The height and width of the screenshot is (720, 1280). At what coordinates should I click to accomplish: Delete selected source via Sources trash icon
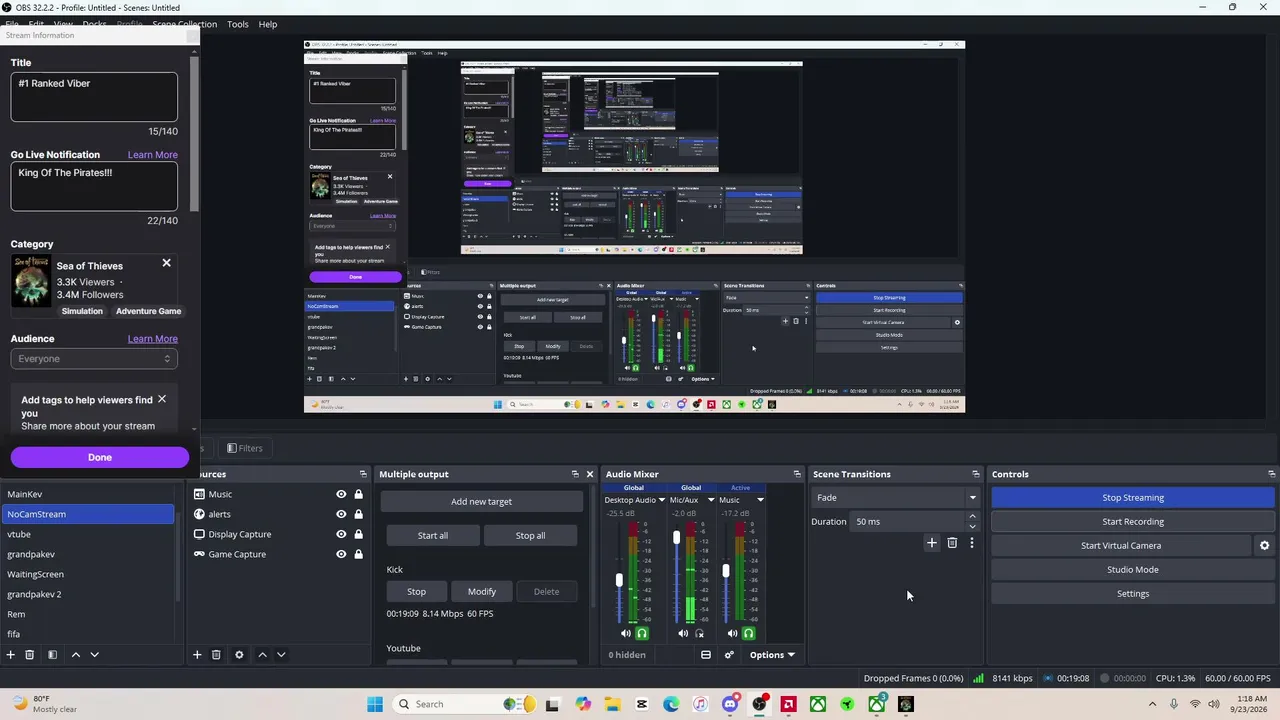(216, 655)
